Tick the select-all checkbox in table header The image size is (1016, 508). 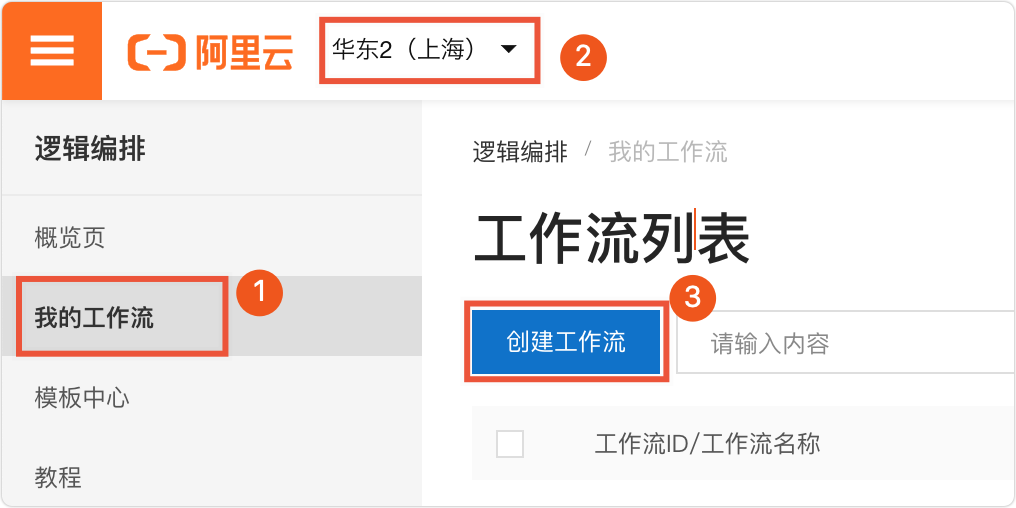[510, 444]
